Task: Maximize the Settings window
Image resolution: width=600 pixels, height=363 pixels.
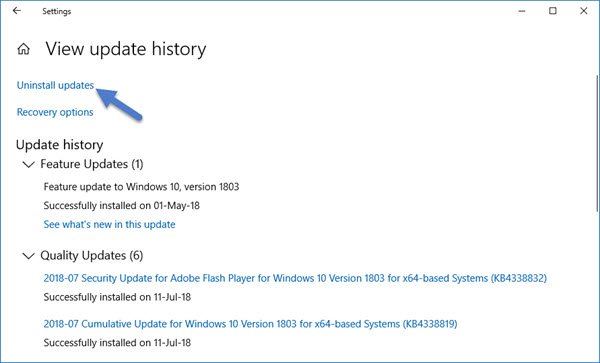Action: tap(553, 11)
